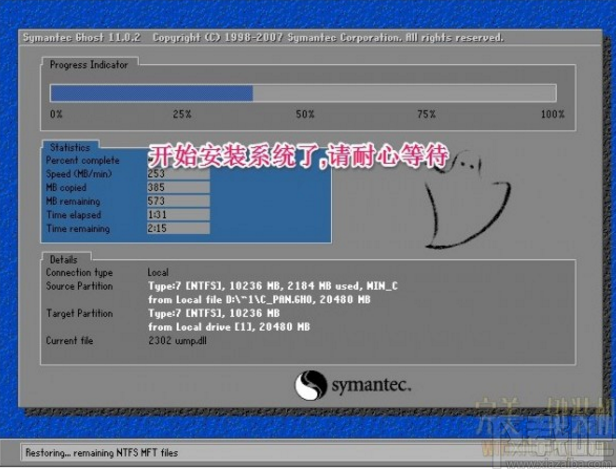Viewport: 616px width, 469px height.
Task: Click the 'Speed (MB/min)' label
Action: click(x=79, y=174)
